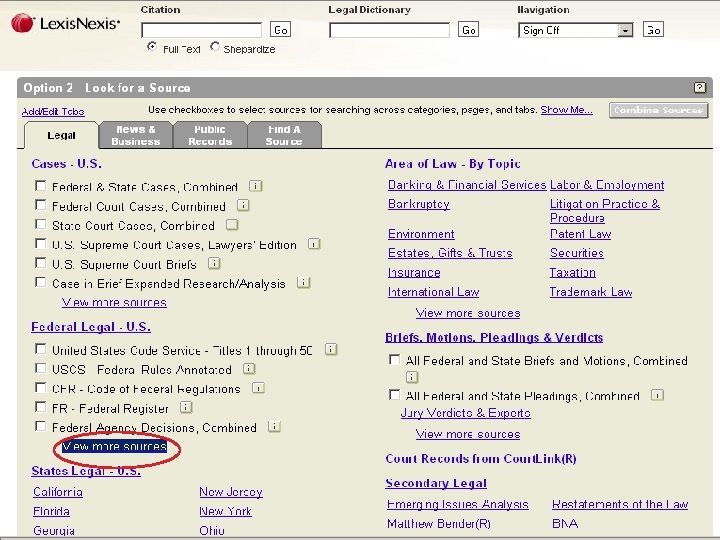Open info icon for USCS Federal Rules Annotated
The image size is (720, 540).
(x=249, y=368)
